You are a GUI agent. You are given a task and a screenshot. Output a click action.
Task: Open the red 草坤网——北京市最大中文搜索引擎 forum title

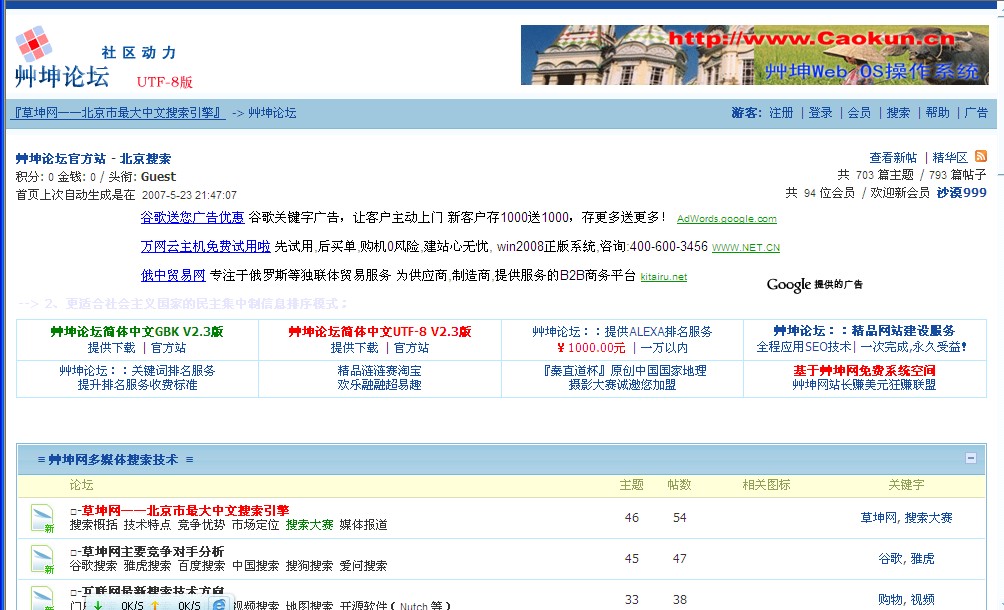(185, 511)
